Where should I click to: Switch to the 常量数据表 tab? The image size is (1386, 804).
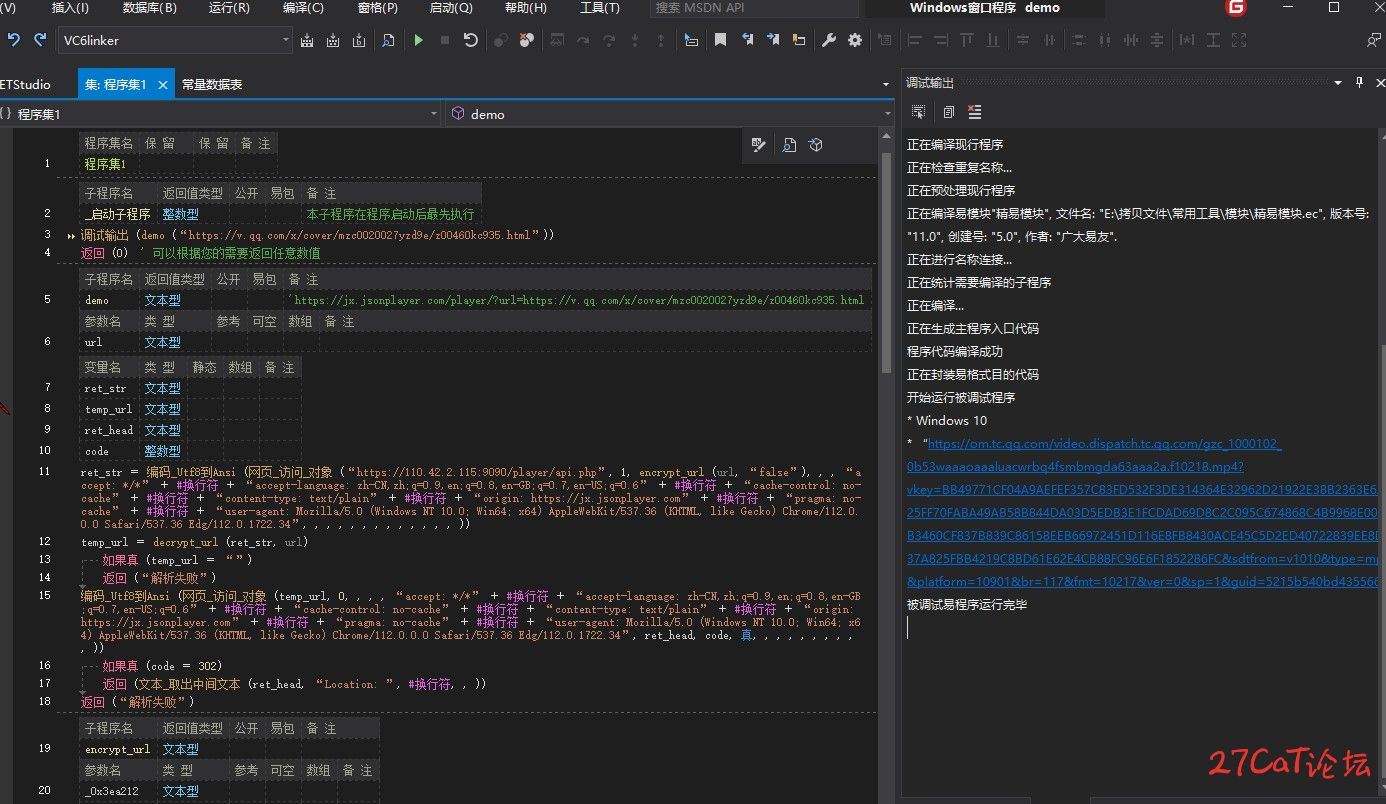pos(212,85)
